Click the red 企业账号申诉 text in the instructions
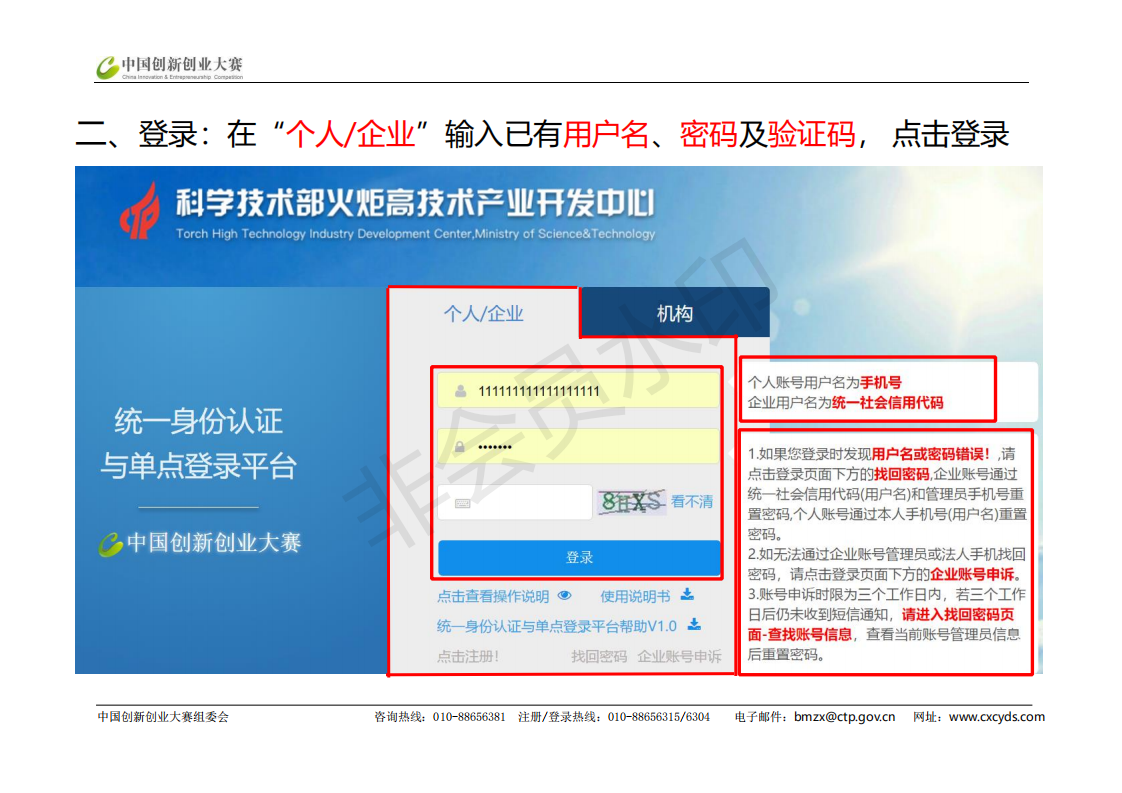 pyautogui.click(x=972, y=574)
